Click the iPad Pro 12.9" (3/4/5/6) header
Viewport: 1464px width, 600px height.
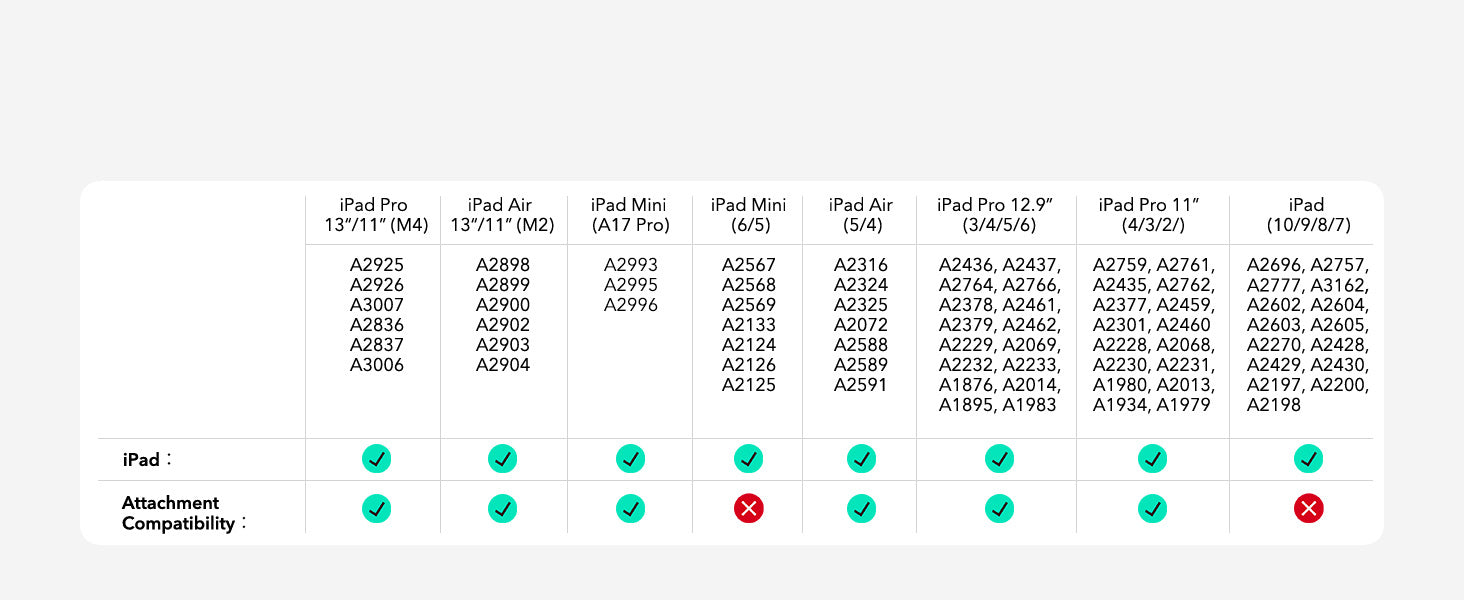click(x=999, y=215)
